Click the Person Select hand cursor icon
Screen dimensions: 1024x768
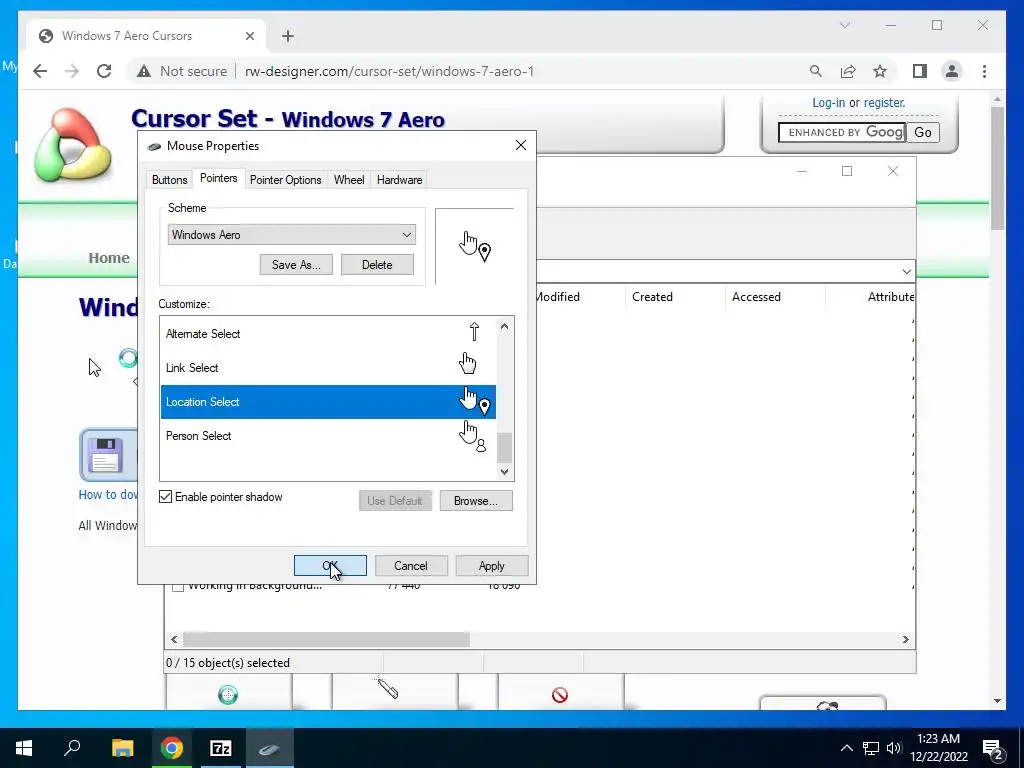point(472,436)
